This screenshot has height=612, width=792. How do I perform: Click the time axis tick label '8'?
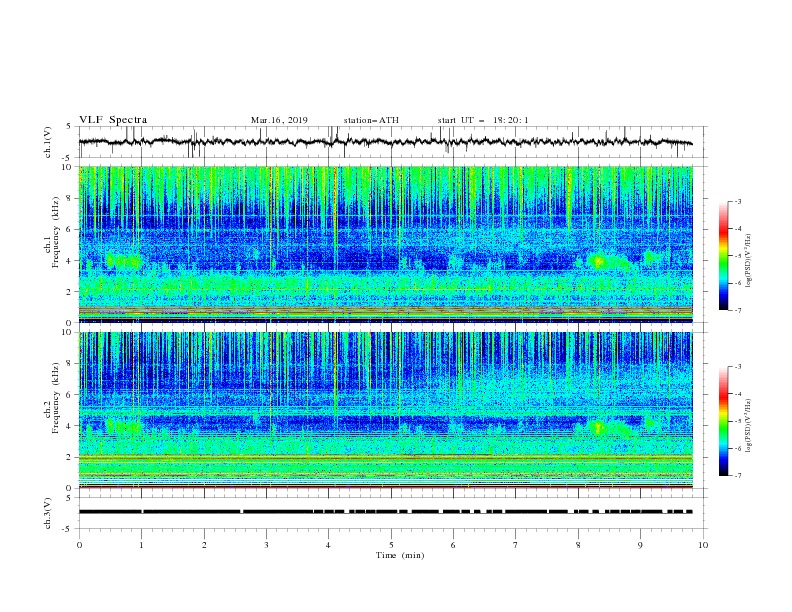578,545
